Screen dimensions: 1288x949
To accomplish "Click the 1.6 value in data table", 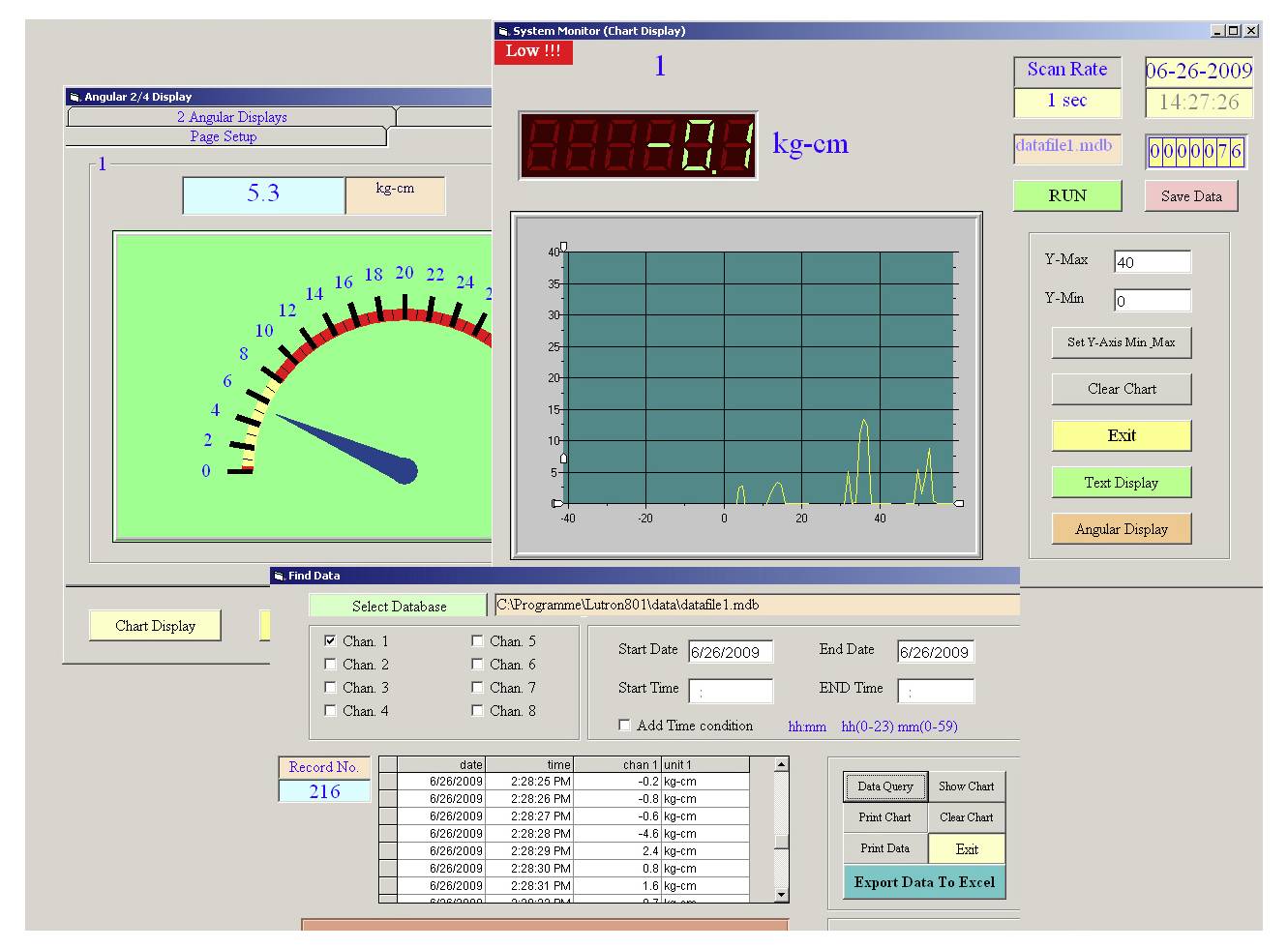I will point(618,886).
